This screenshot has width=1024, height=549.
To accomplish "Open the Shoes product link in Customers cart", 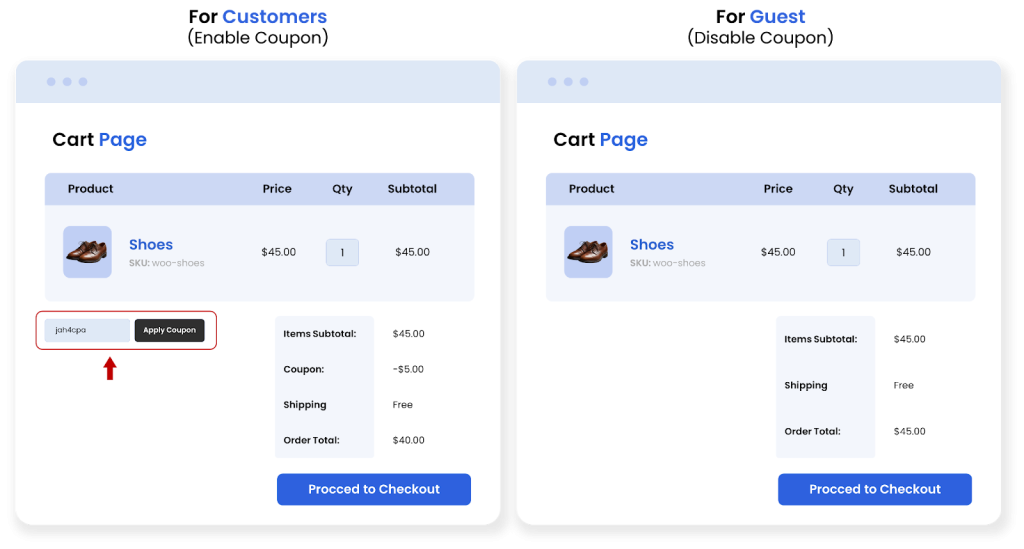I will click(151, 245).
